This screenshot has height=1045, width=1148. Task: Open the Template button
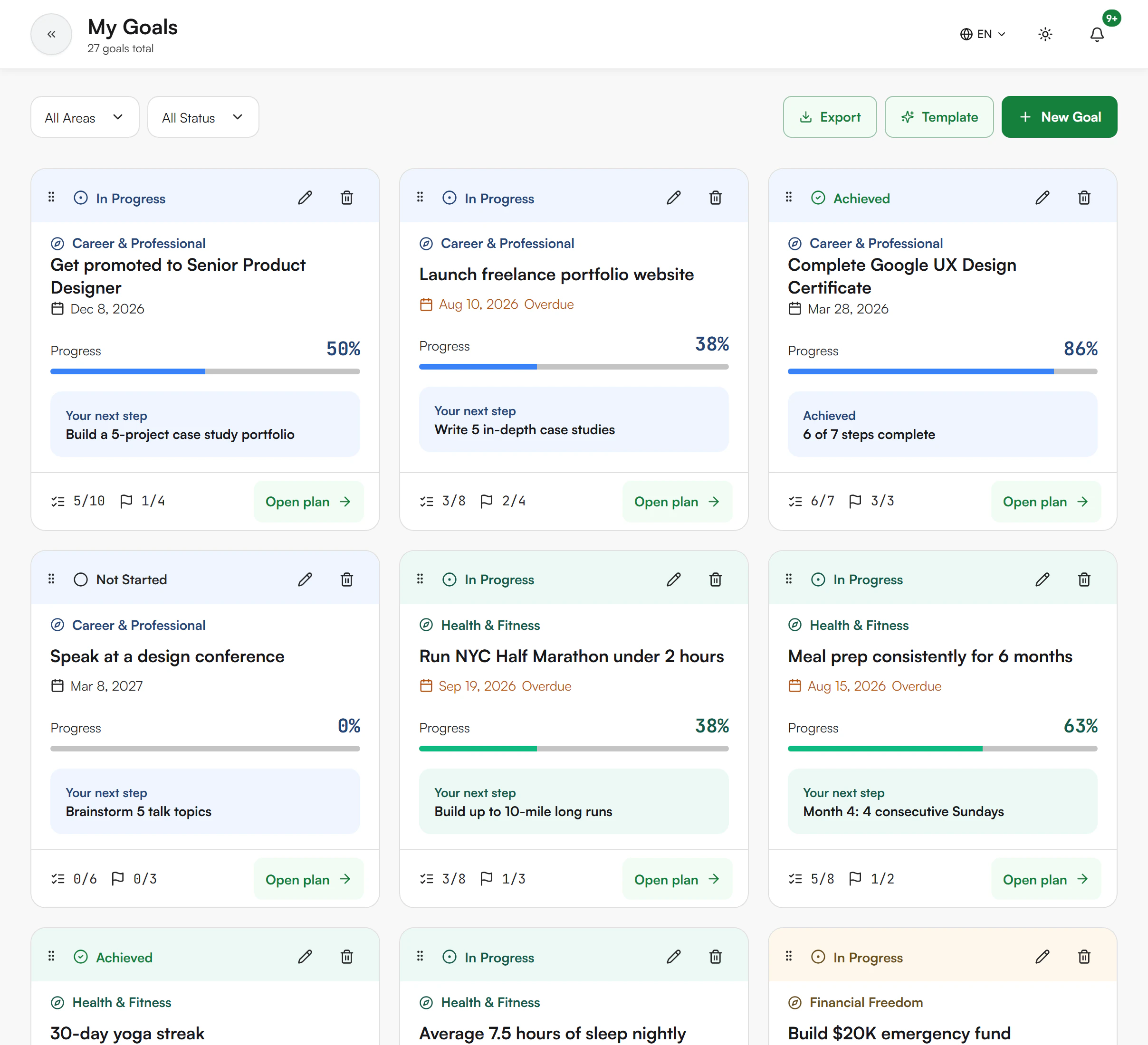click(x=939, y=117)
